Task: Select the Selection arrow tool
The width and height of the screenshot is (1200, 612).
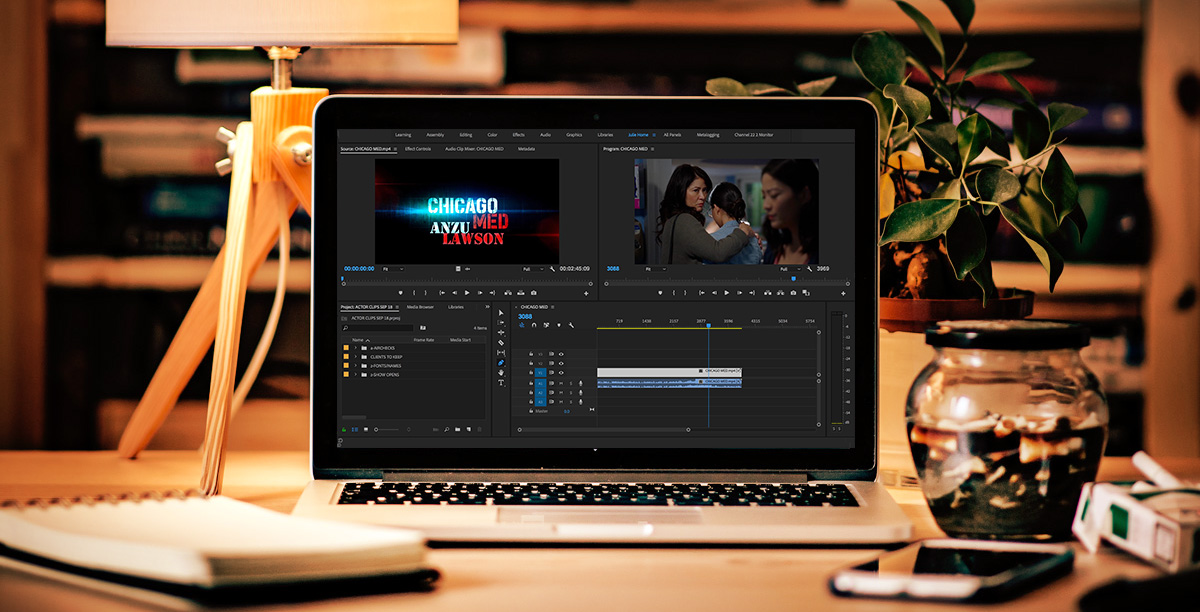Action: pos(501,313)
